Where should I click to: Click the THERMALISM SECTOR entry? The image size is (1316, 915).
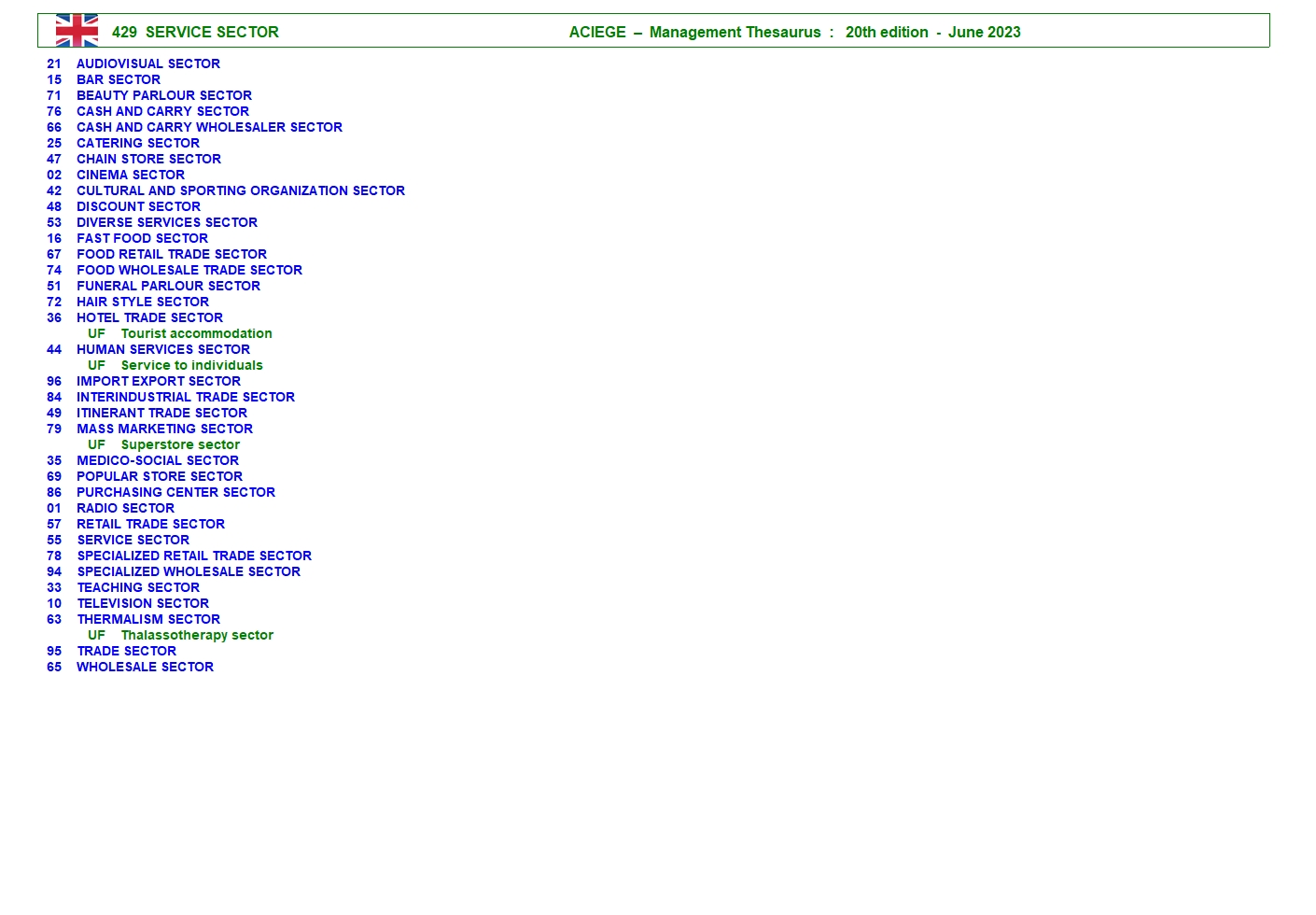[x=148, y=619]
